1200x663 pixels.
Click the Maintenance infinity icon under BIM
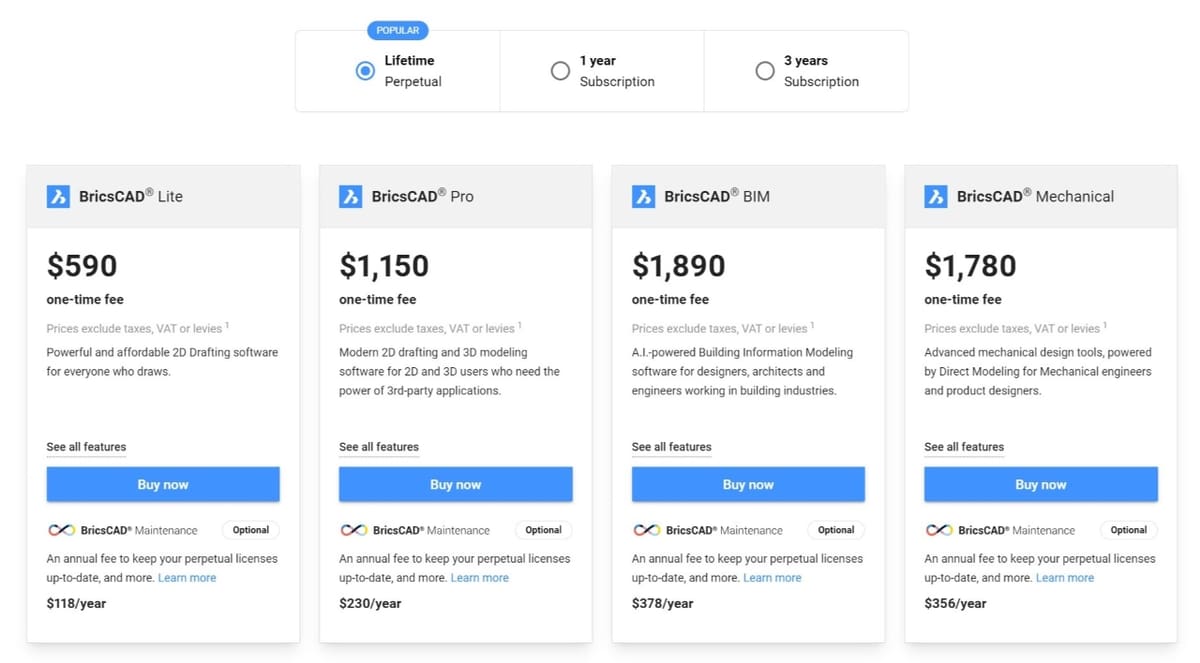(x=646, y=530)
